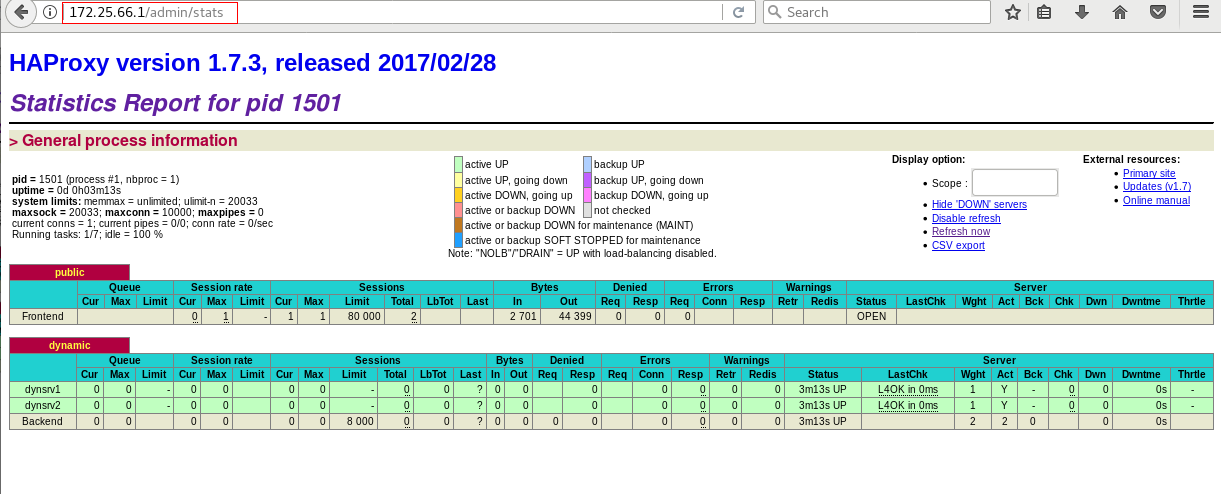Open the CSV export link
This screenshot has height=494, width=1221.
[x=958, y=245]
